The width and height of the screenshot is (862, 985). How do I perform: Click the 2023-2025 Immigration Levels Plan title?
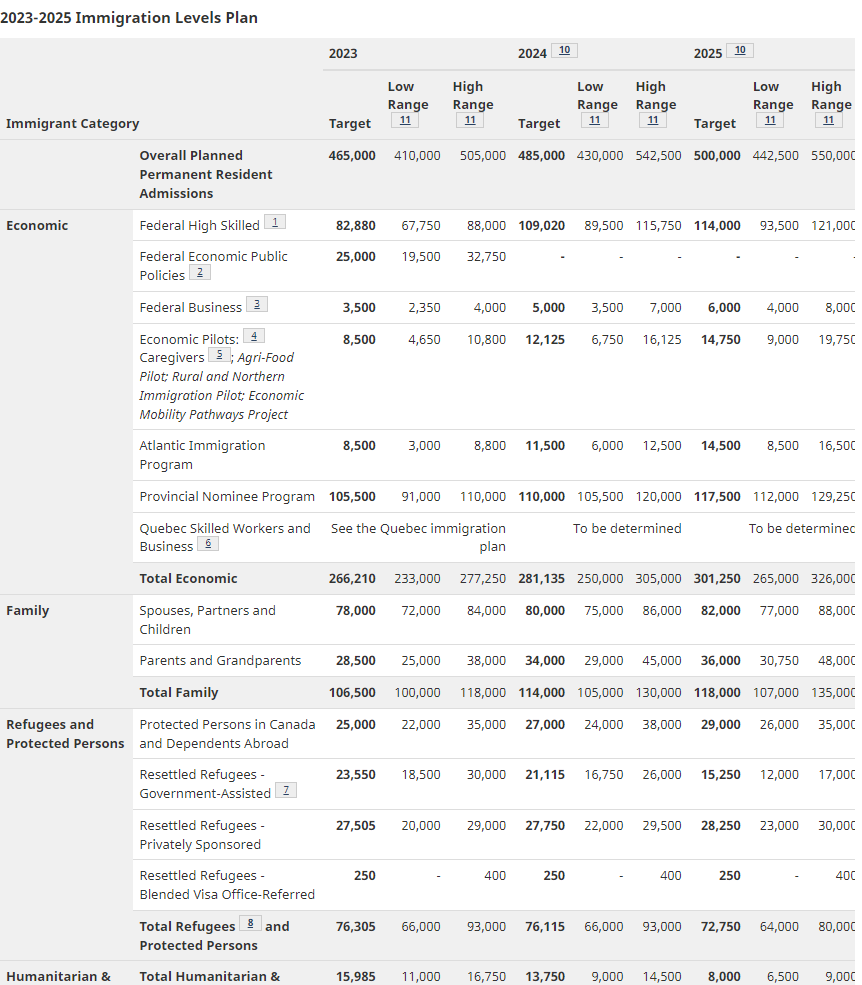tap(129, 18)
